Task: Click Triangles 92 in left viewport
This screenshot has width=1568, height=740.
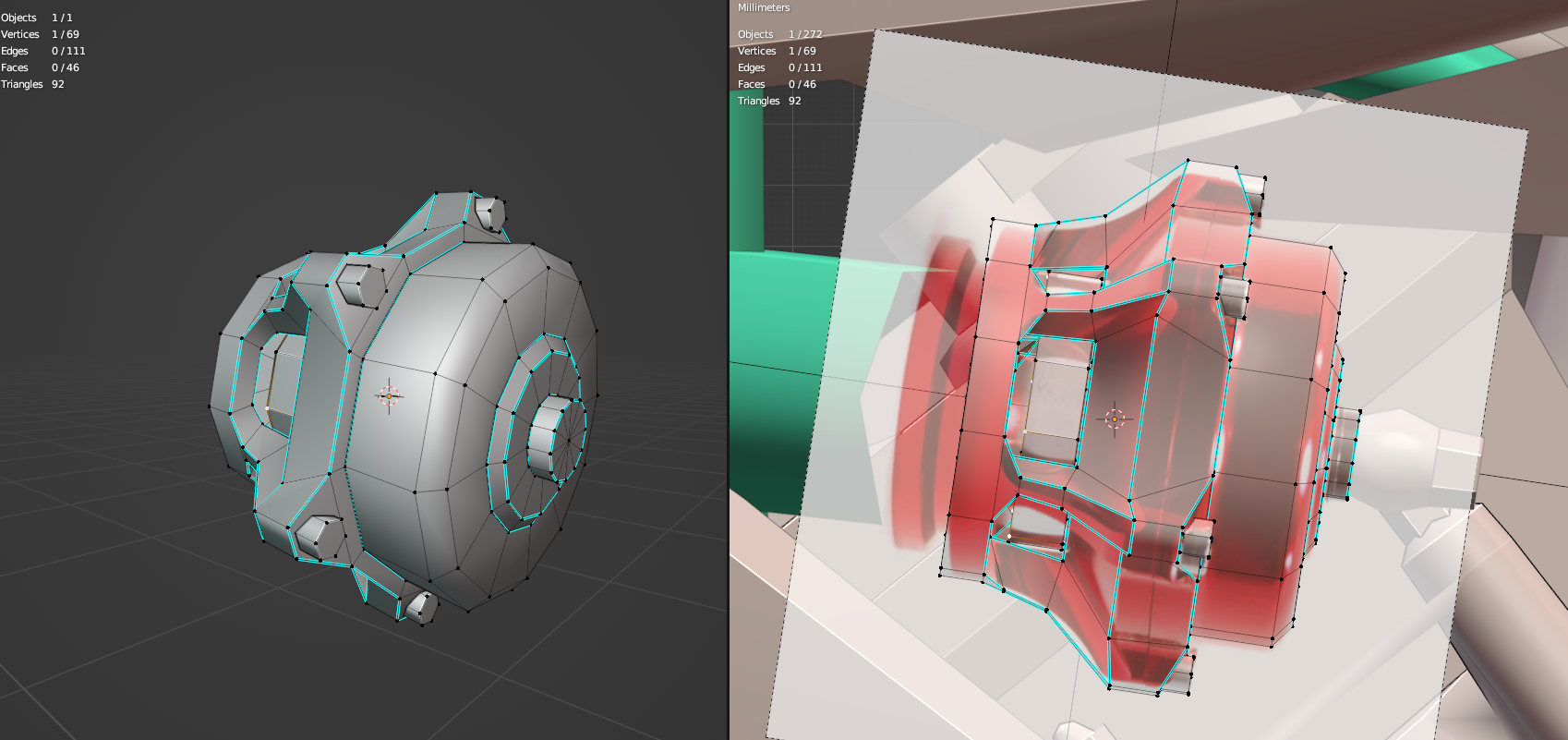Action: click(x=33, y=84)
